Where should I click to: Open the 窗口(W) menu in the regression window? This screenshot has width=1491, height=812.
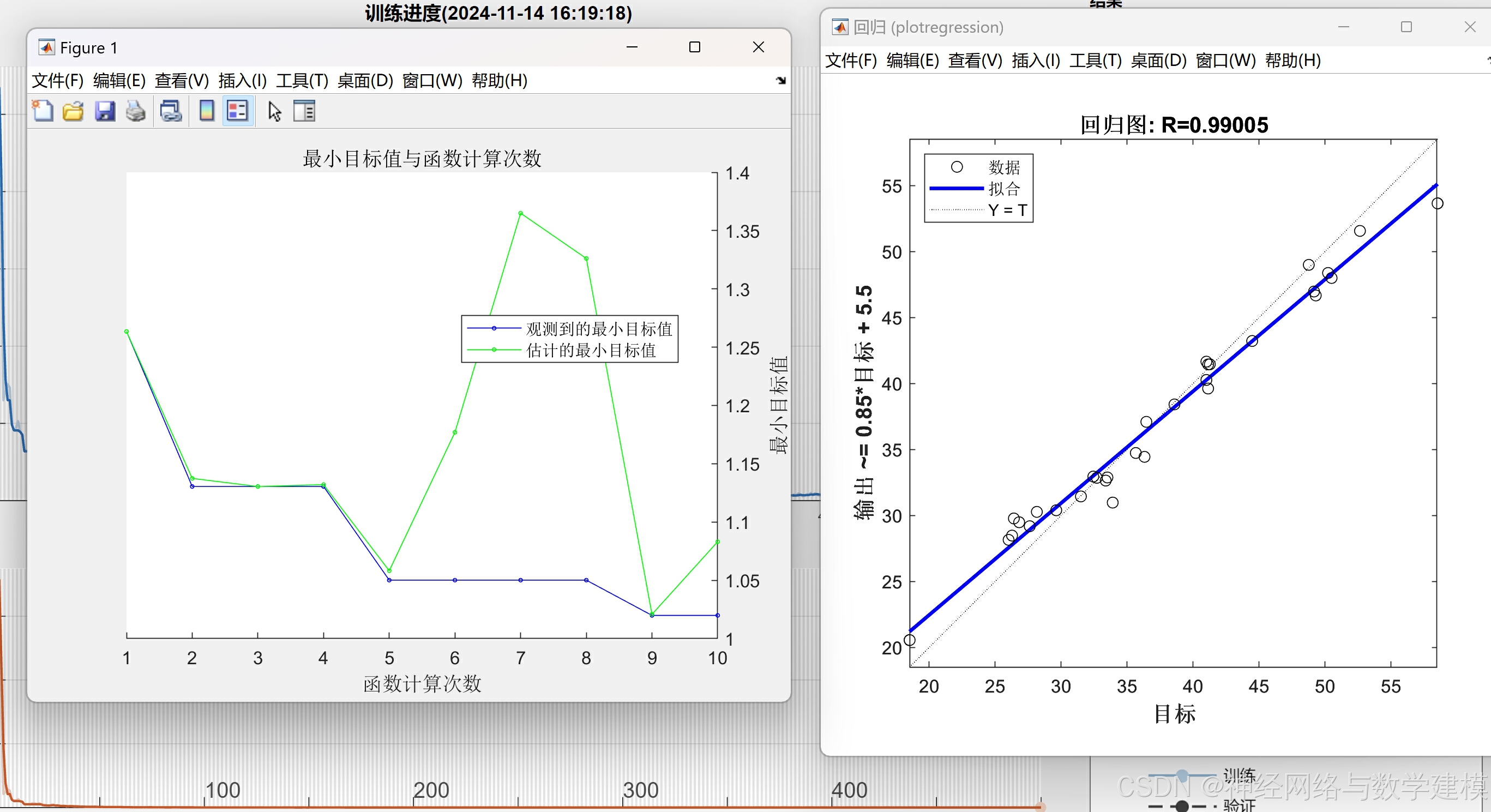pos(1227,61)
